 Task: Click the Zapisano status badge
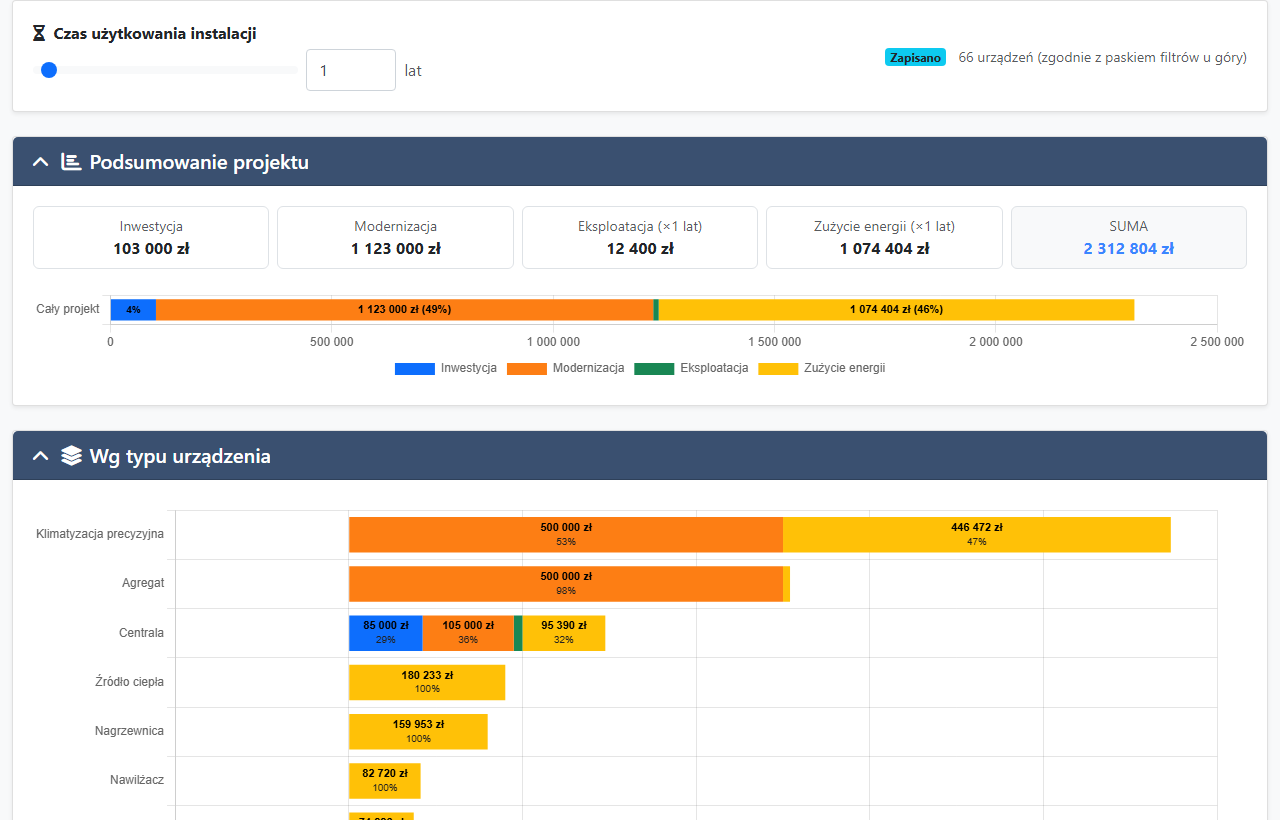coord(915,57)
